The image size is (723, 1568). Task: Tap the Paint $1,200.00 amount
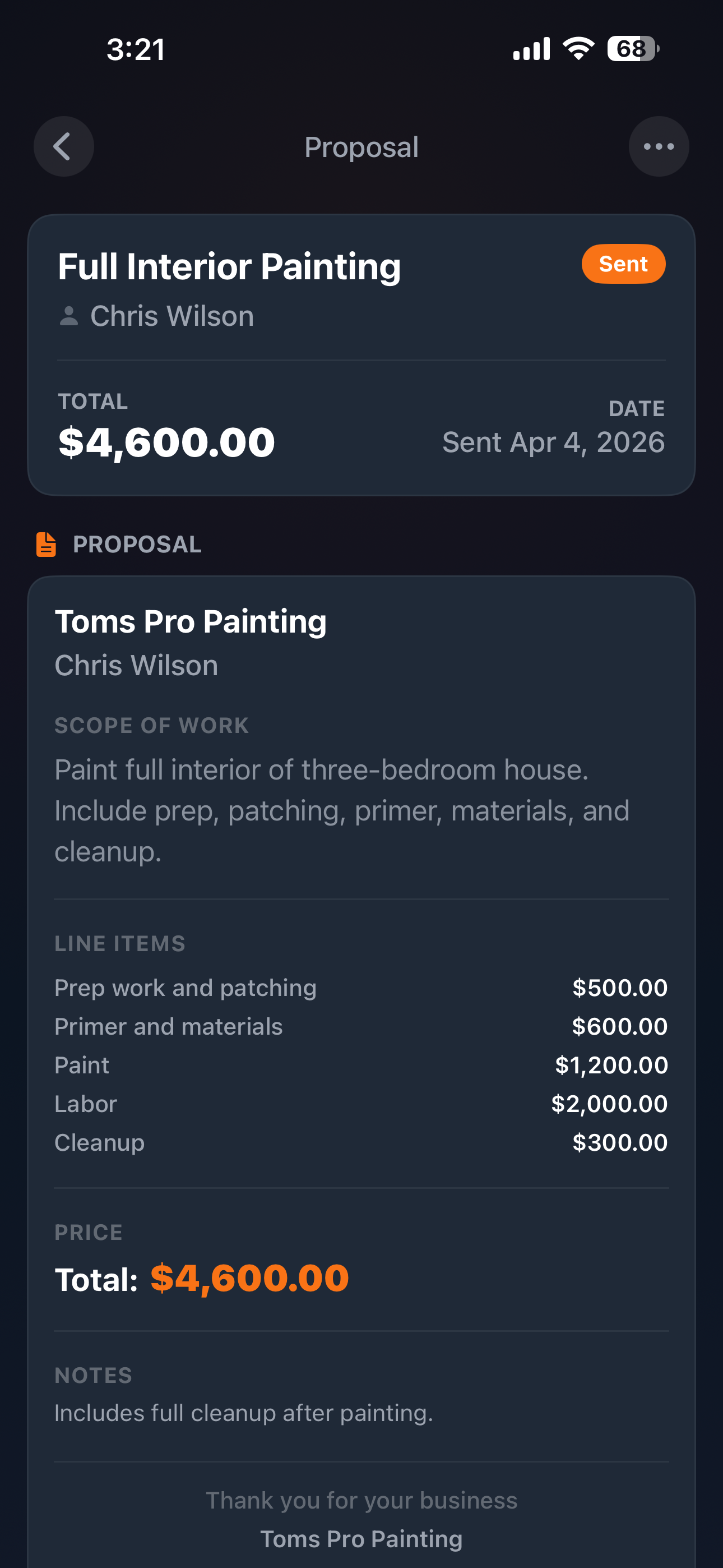[611, 1065]
